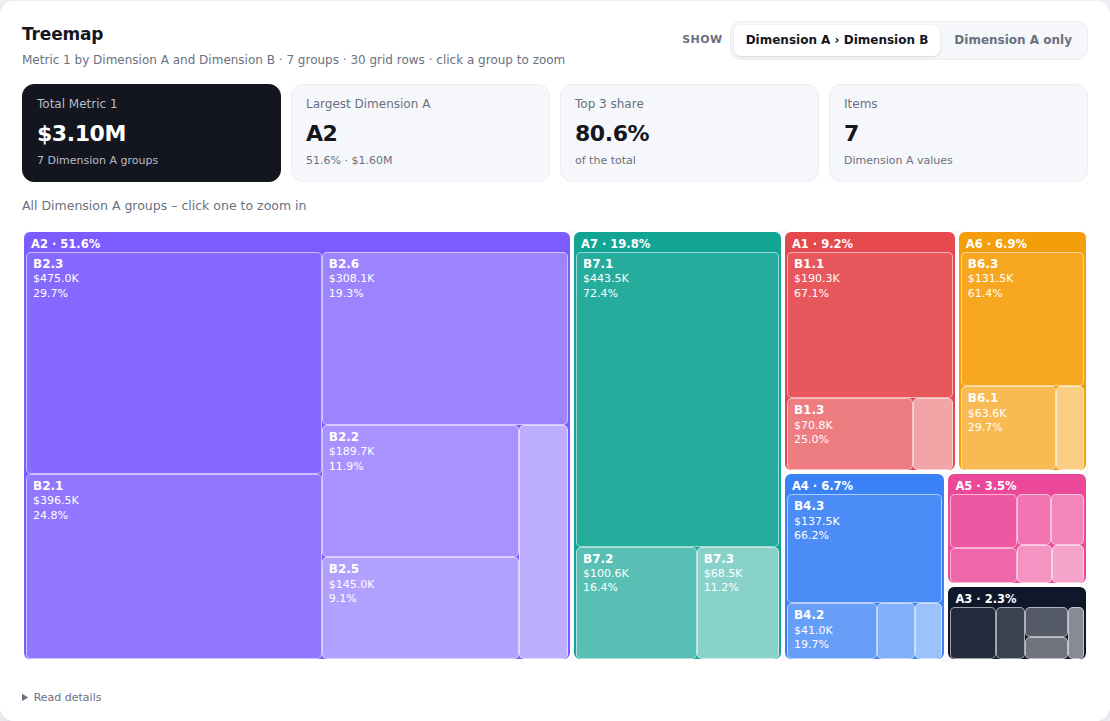Zoom into the A6 · 6.9% group header
Screen dimensions: 1110x721
click(1022, 243)
